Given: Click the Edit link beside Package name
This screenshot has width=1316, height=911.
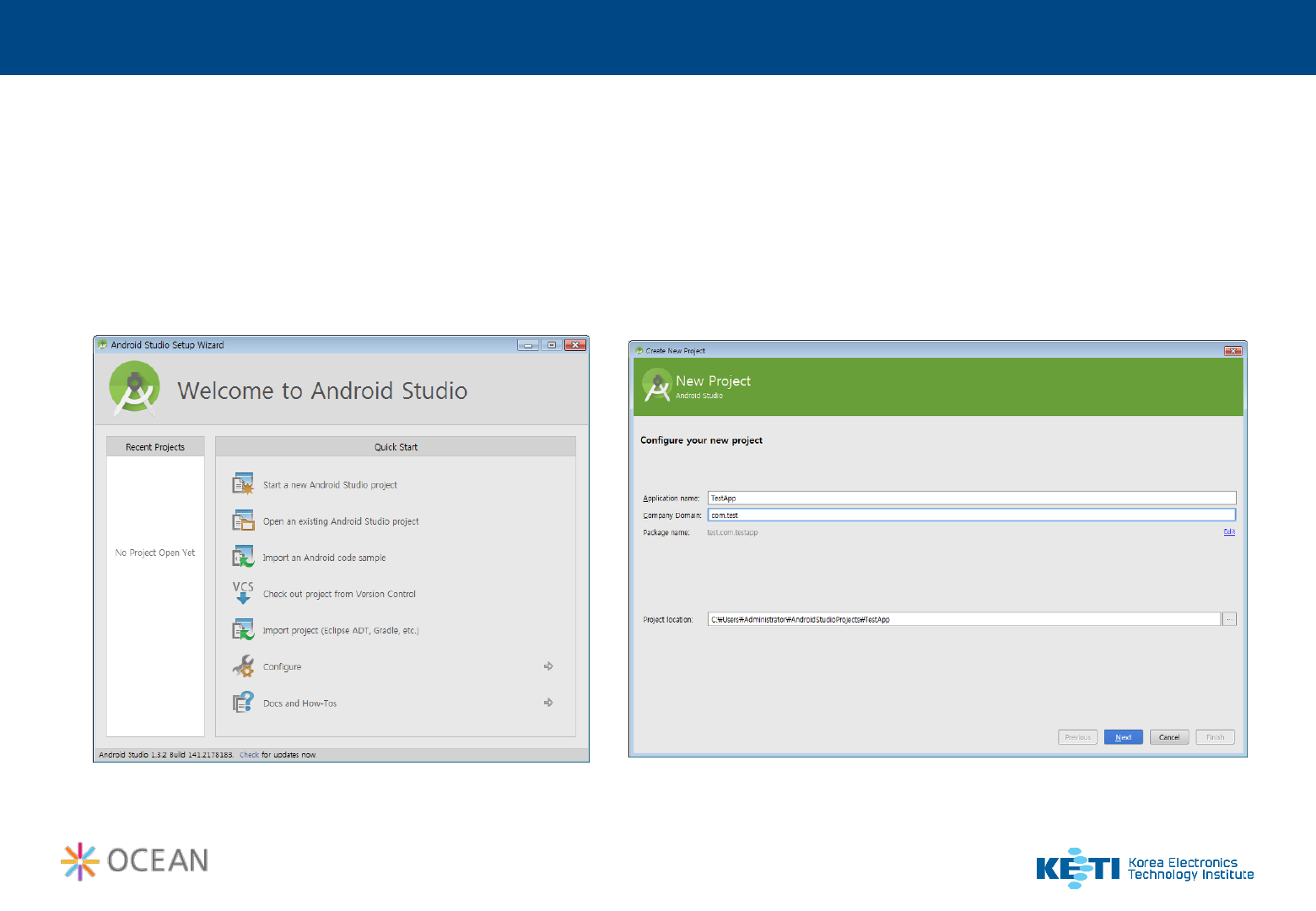Looking at the screenshot, I should point(1229,532).
